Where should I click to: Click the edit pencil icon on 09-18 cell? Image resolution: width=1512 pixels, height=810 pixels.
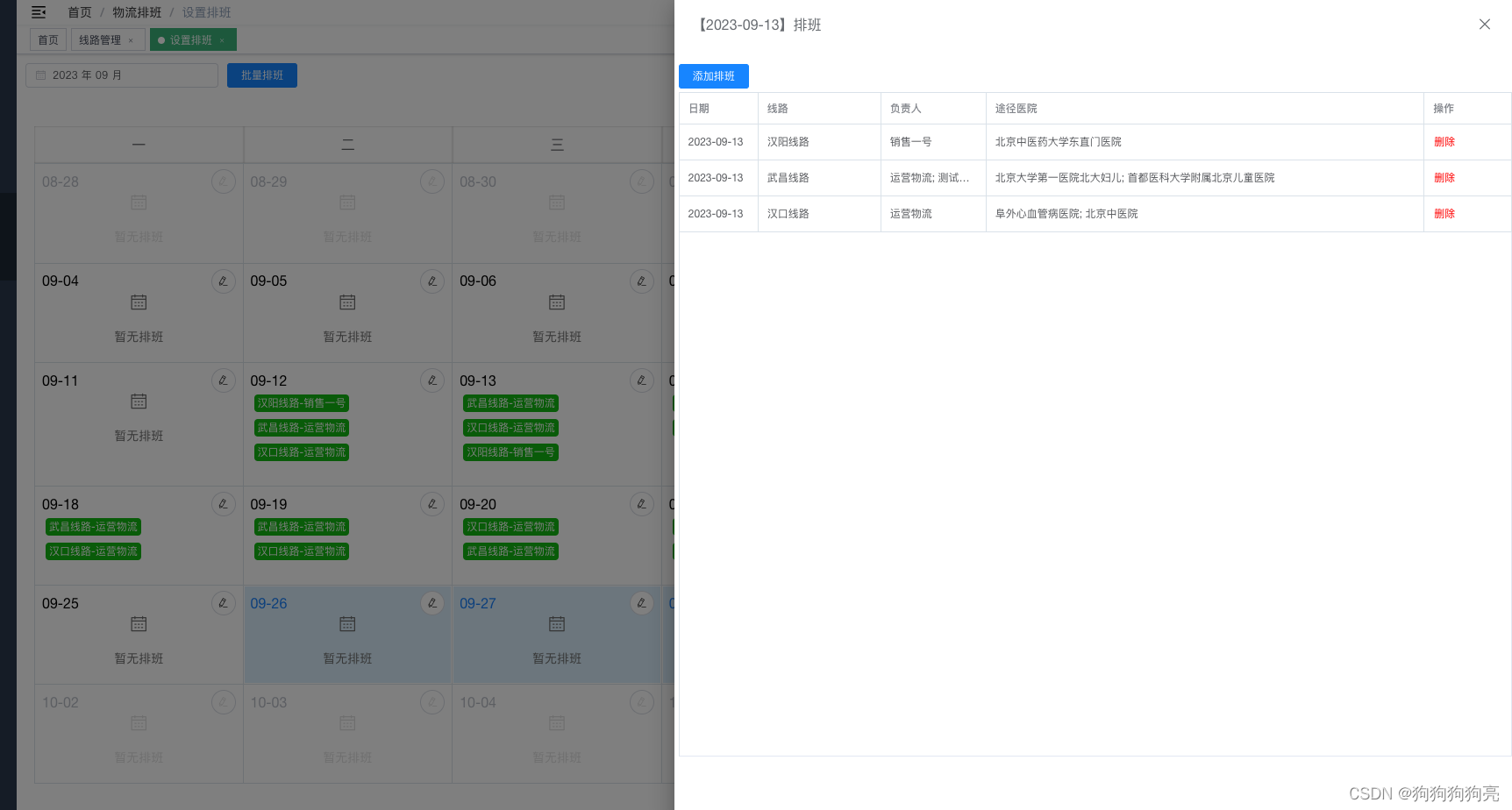(224, 504)
